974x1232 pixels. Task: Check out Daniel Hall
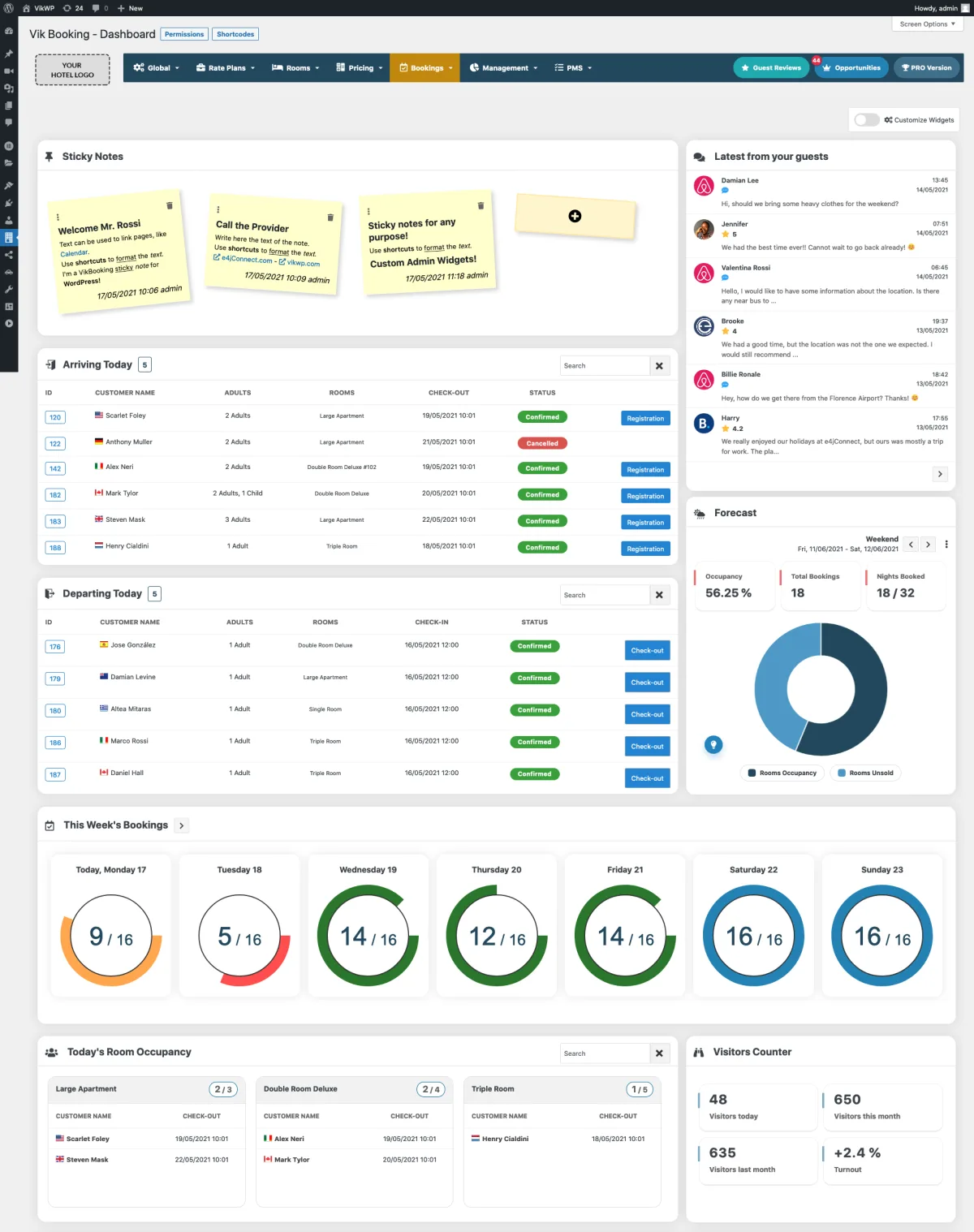[647, 778]
